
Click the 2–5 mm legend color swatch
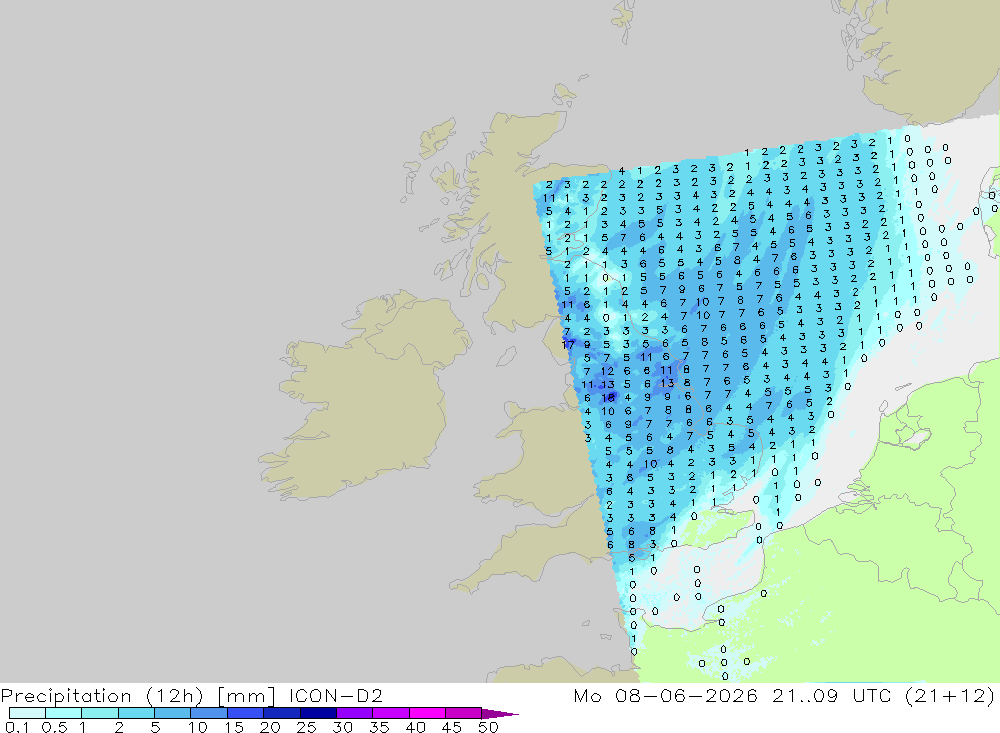pyautogui.click(x=136, y=713)
